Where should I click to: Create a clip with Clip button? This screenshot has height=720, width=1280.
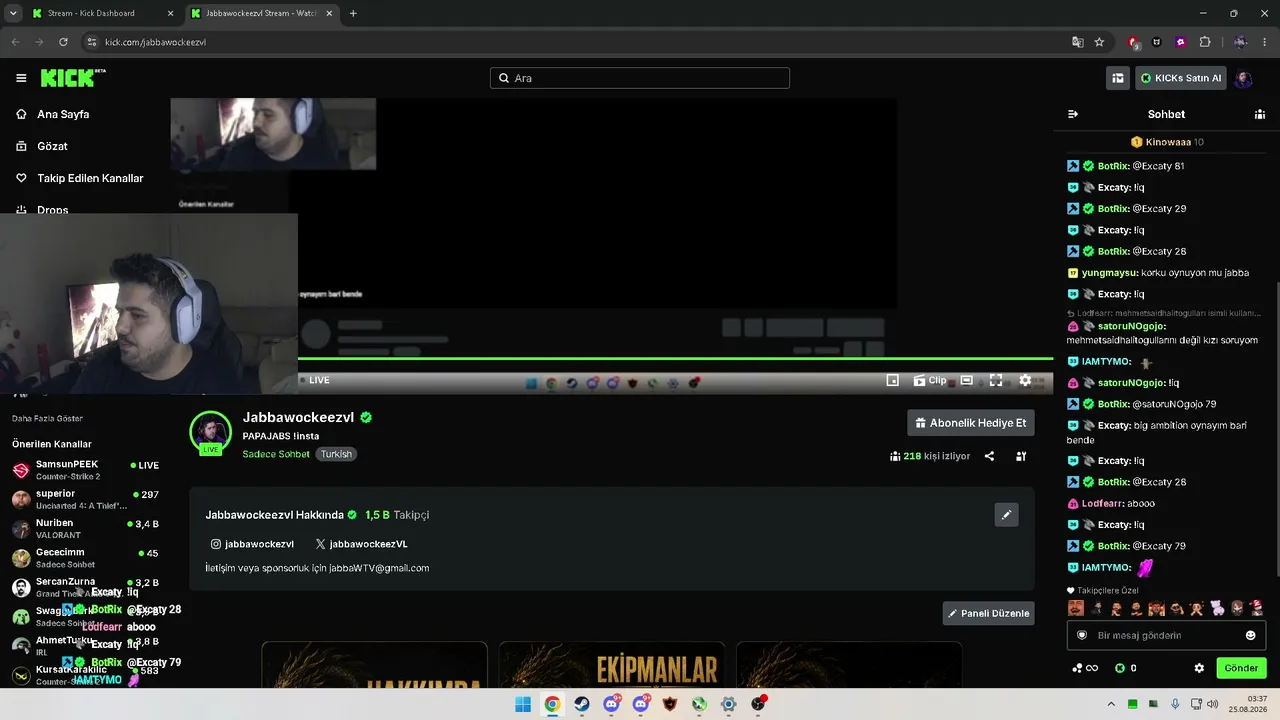(x=929, y=380)
